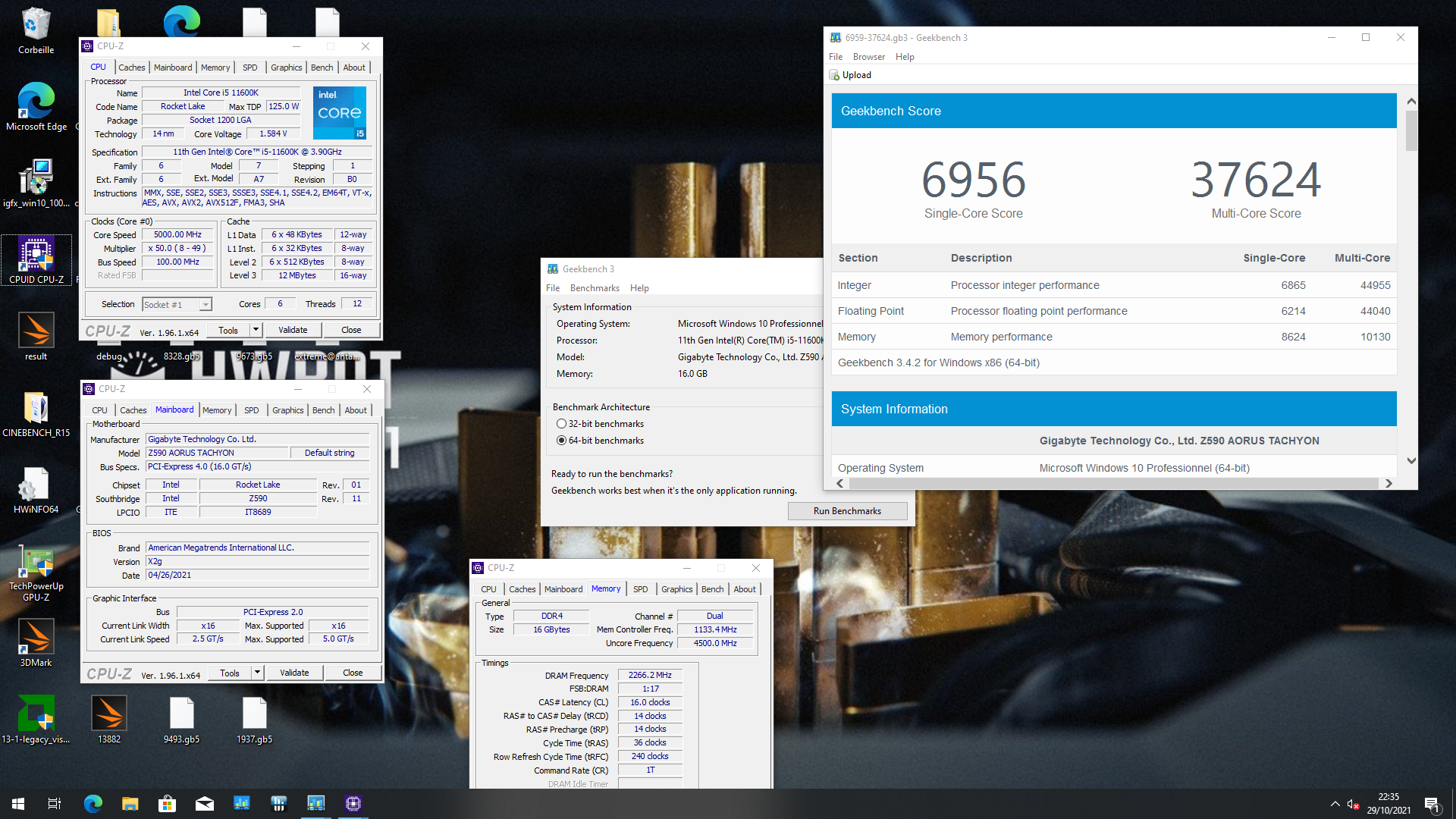Click the taskbar clock showing 22:35

[1389, 804]
